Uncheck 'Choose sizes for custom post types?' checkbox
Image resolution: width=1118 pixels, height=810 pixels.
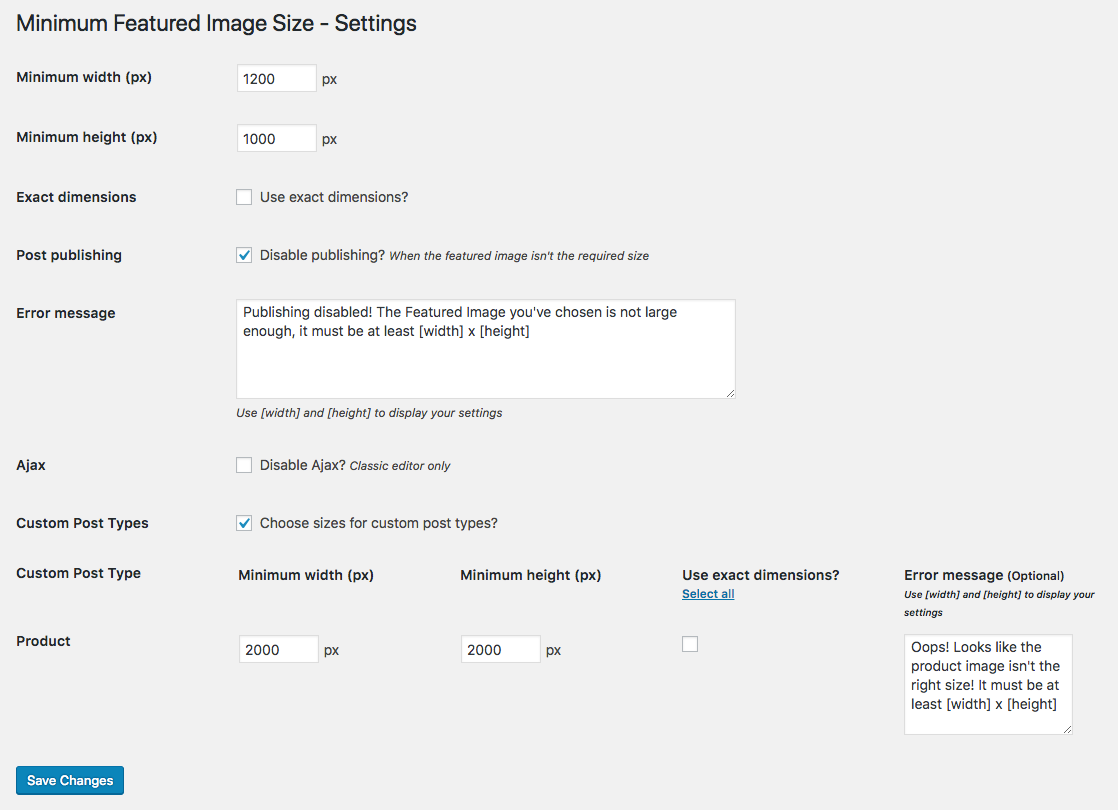coord(244,523)
